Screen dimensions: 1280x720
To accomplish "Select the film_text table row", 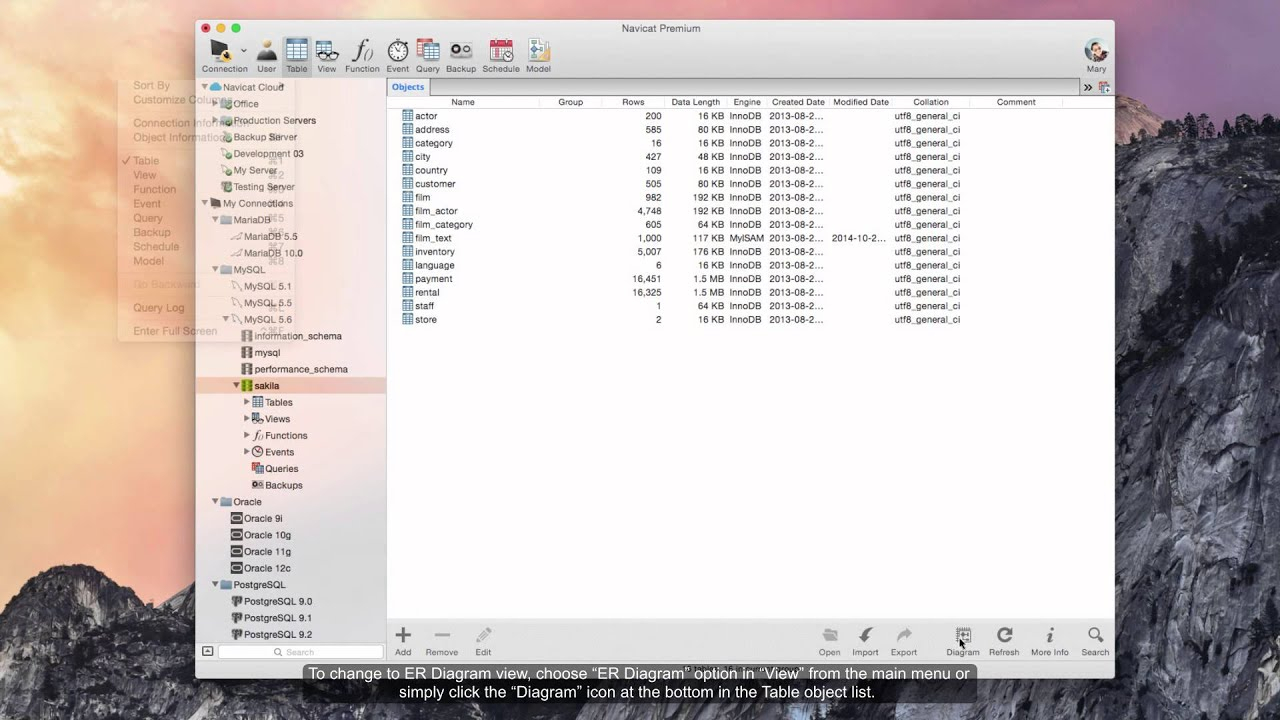I will 750,238.
